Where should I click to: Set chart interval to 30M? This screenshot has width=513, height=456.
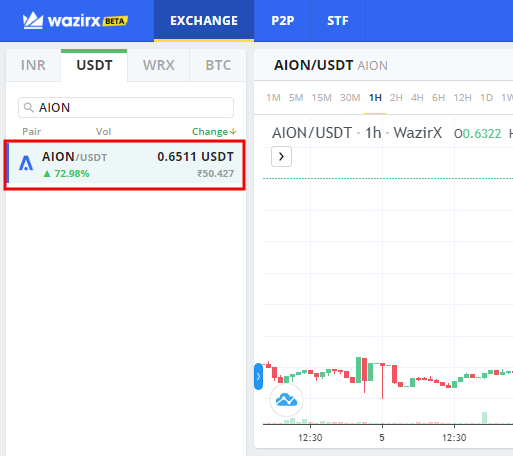click(x=350, y=98)
